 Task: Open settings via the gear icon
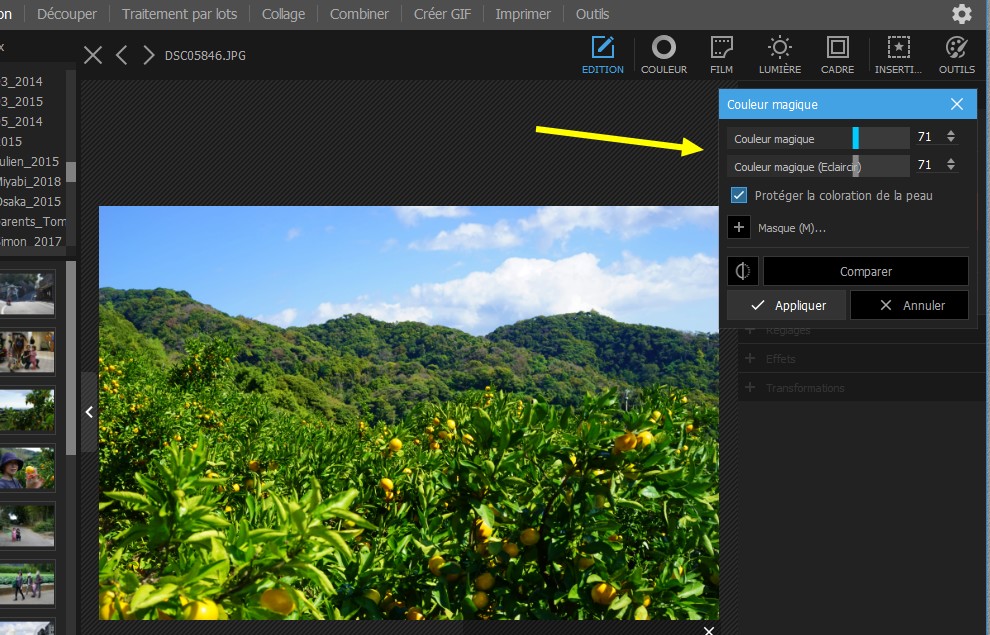961,13
